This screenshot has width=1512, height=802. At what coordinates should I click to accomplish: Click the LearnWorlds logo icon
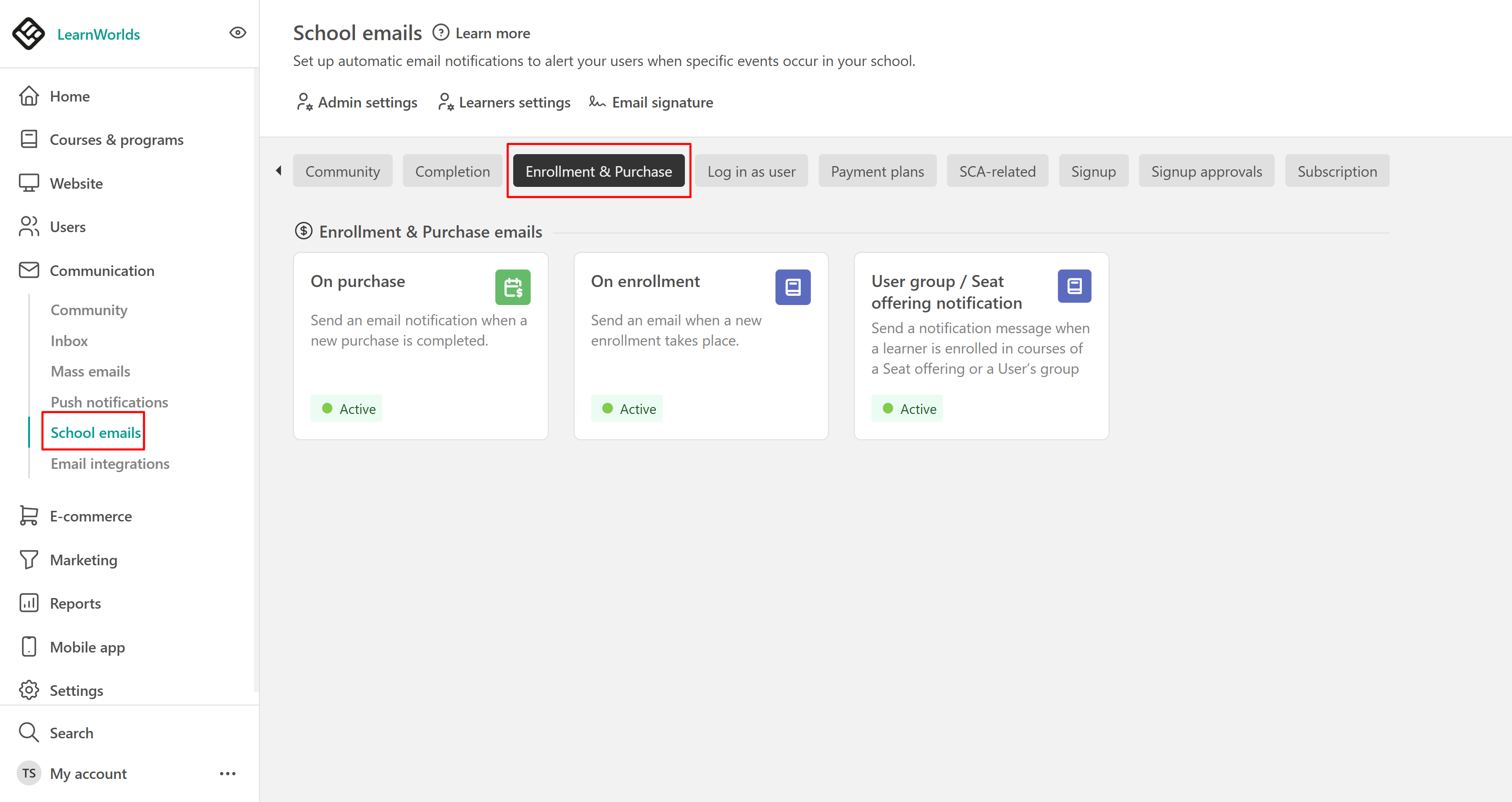point(28,33)
